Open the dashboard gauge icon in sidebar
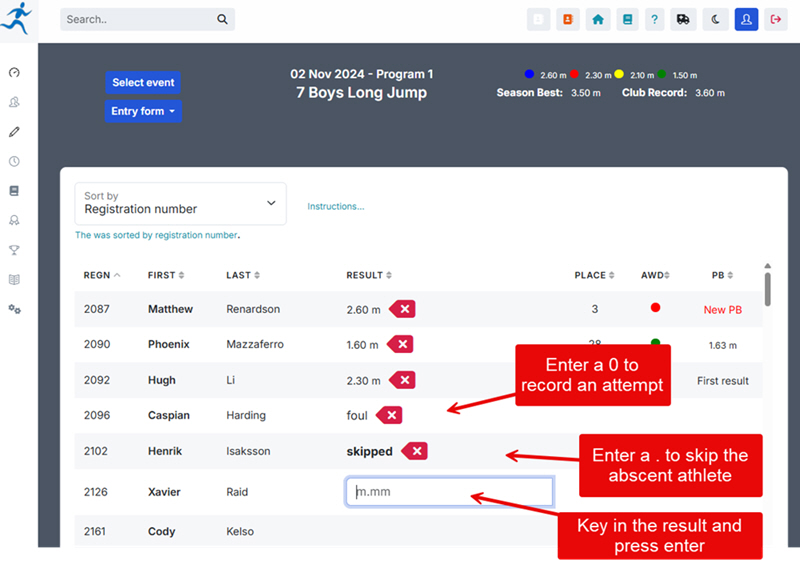800x561 pixels. 15,73
